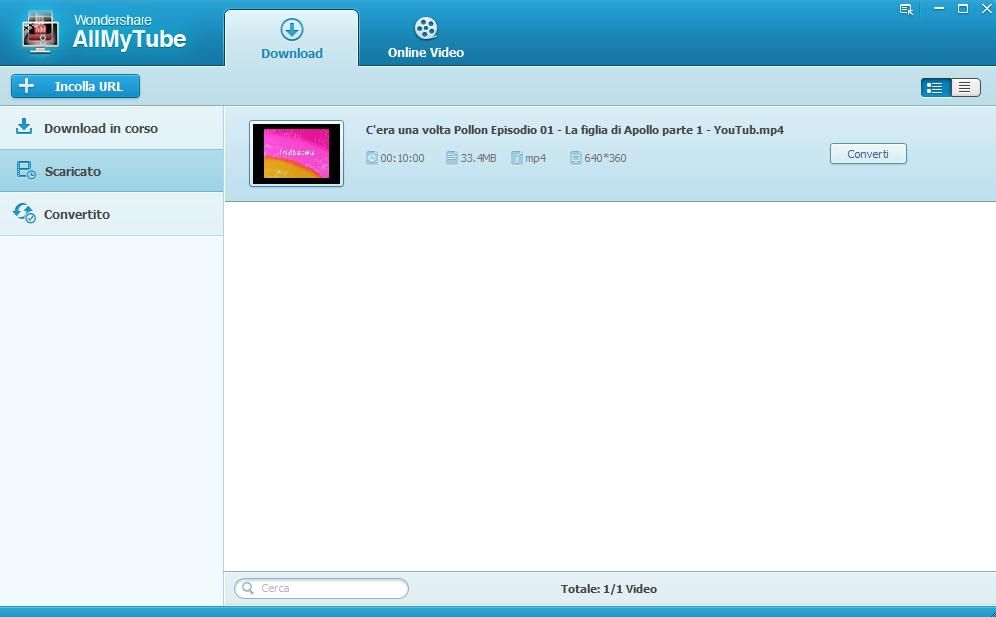996x617 pixels.
Task: Minimize the AllMyTube window
Action: click(x=939, y=9)
